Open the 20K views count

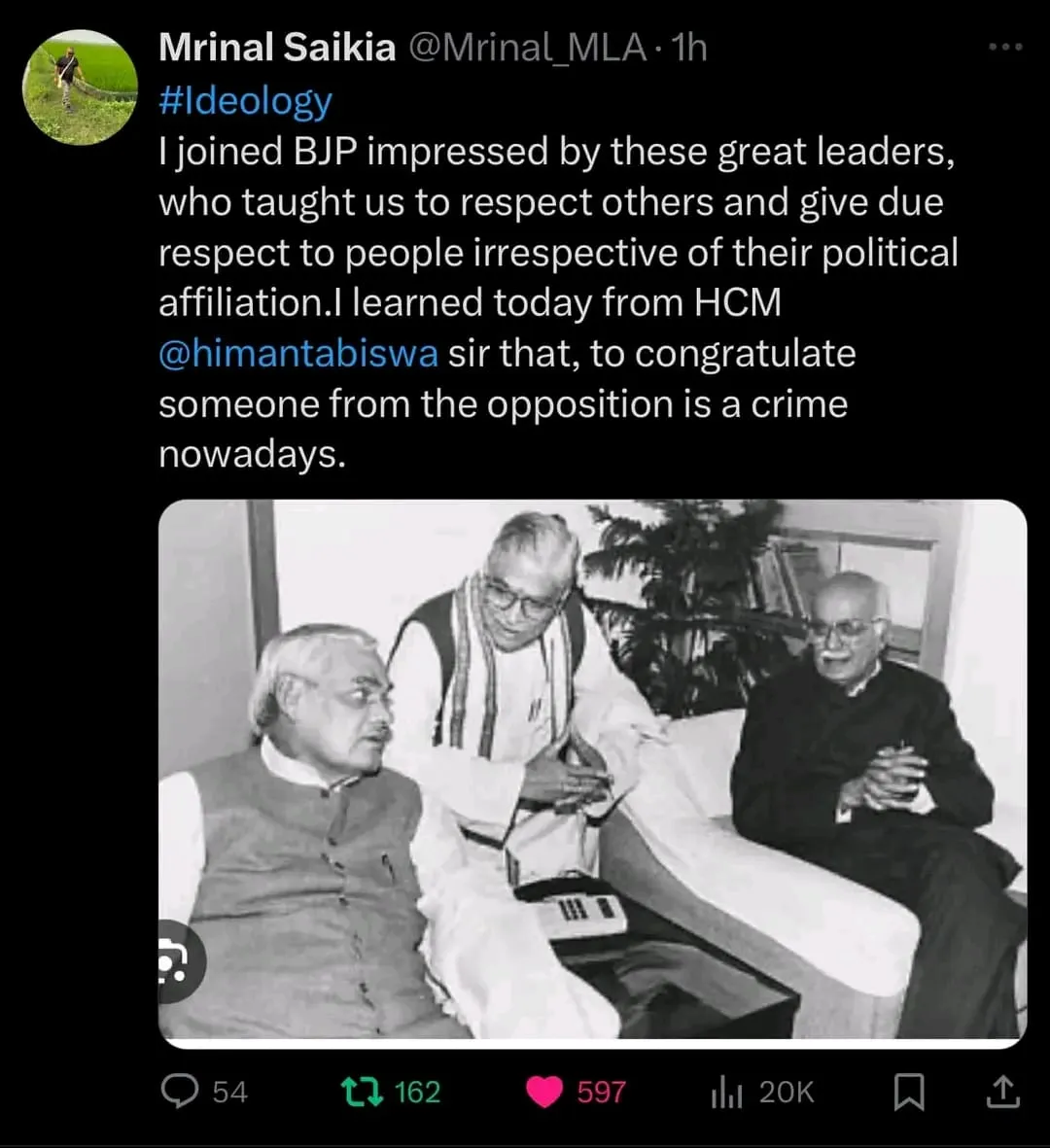tap(787, 1093)
